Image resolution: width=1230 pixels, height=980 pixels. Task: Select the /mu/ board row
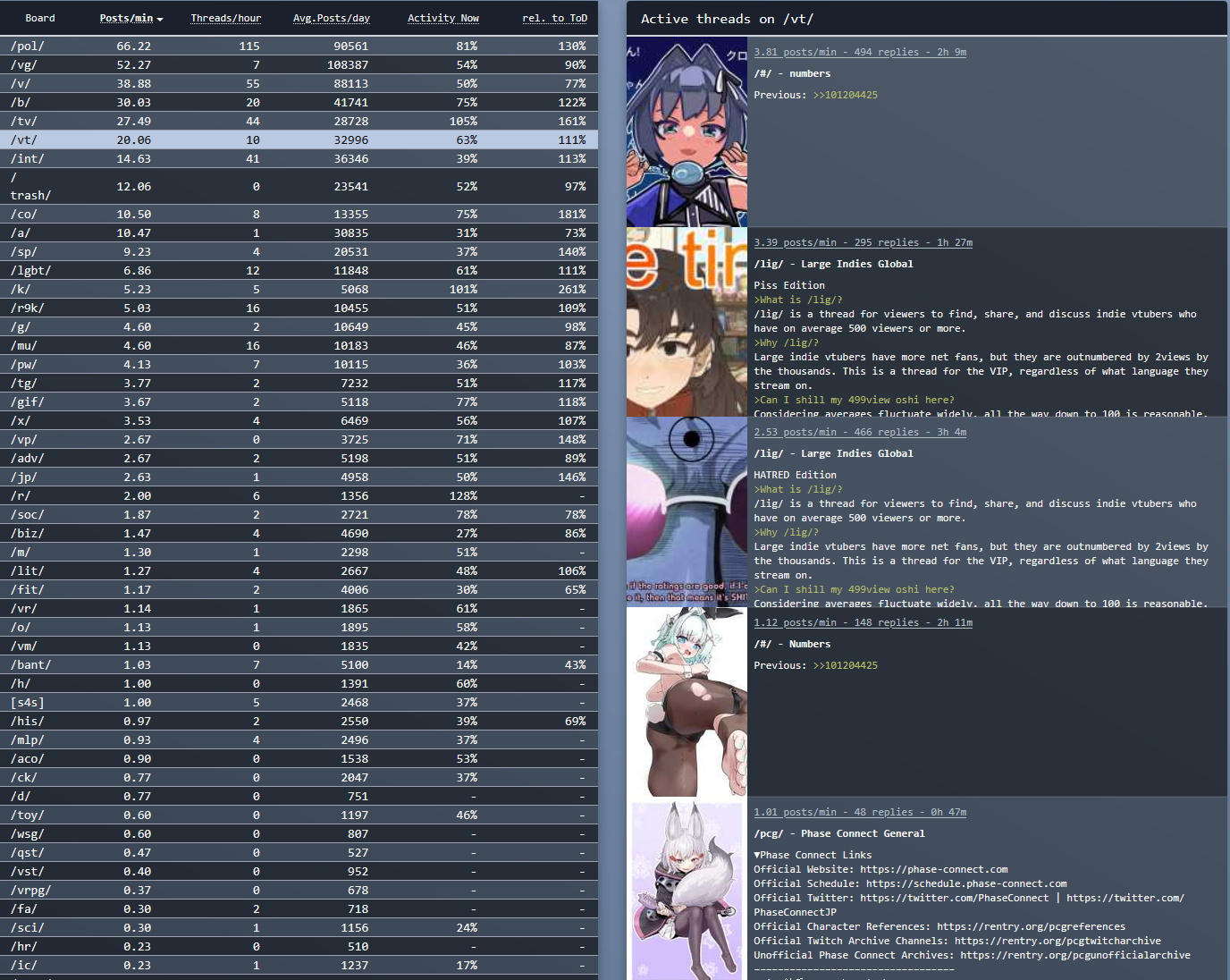[299, 345]
